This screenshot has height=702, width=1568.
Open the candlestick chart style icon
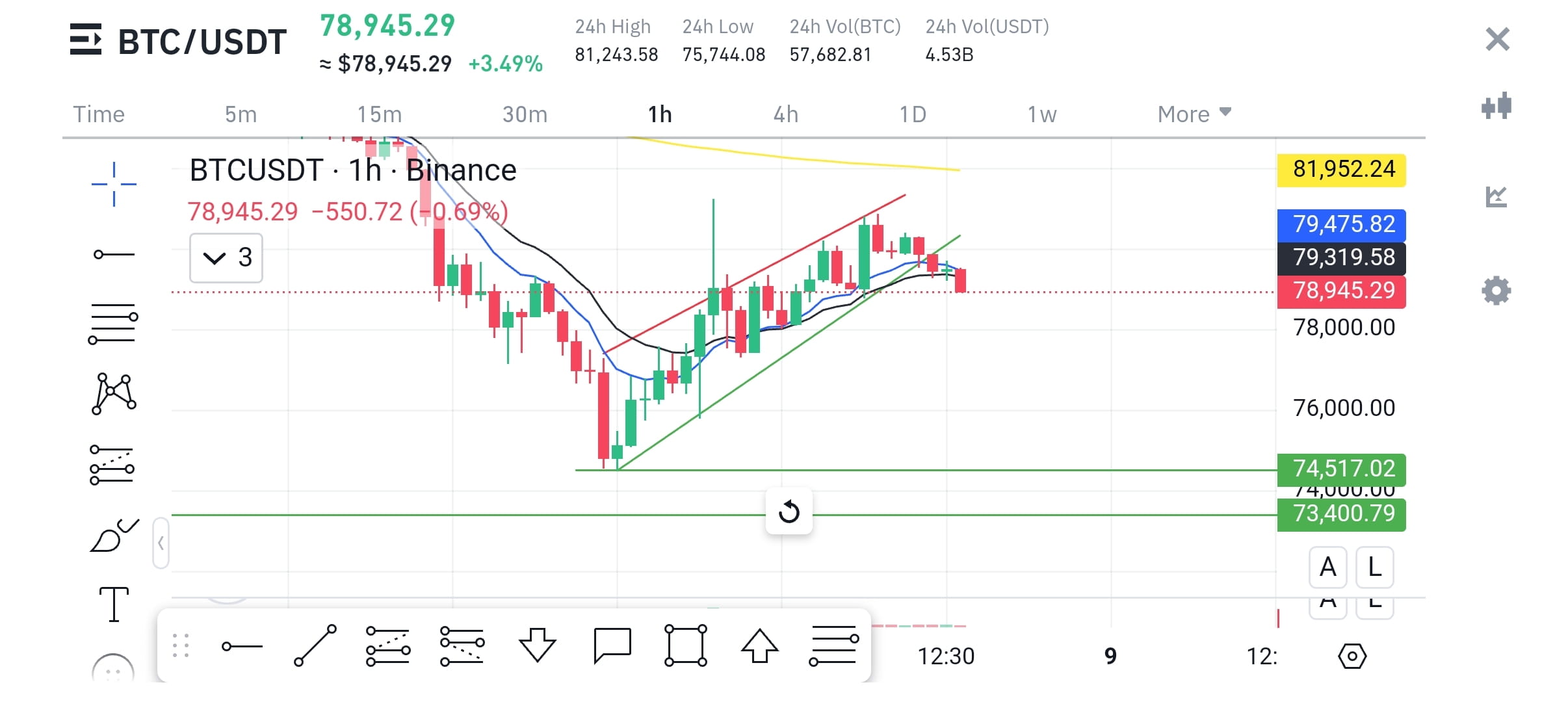click(1496, 106)
